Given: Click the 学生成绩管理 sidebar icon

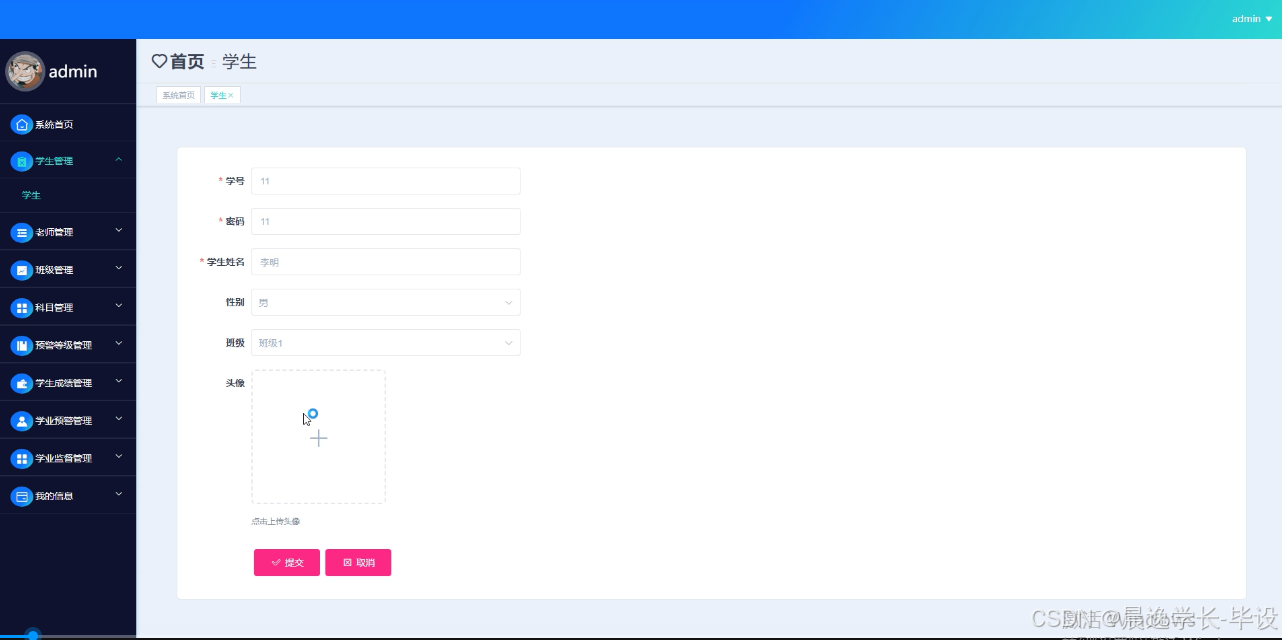Looking at the screenshot, I should pyautogui.click(x=22, y=383).
